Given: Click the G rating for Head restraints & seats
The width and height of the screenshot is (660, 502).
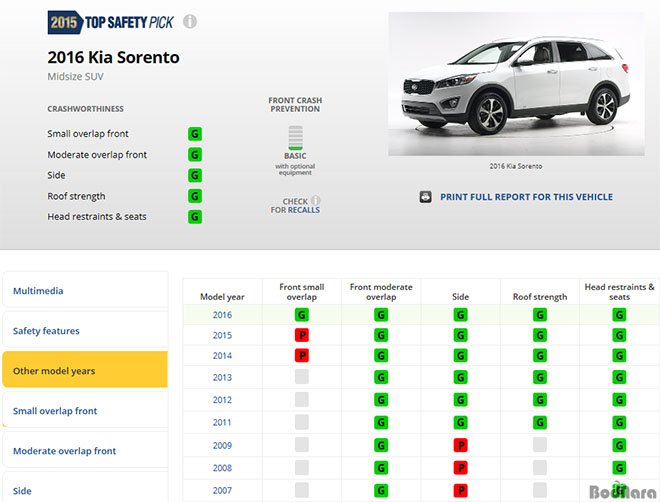Looking at the screenshot, I should click(x=195, y=217).
